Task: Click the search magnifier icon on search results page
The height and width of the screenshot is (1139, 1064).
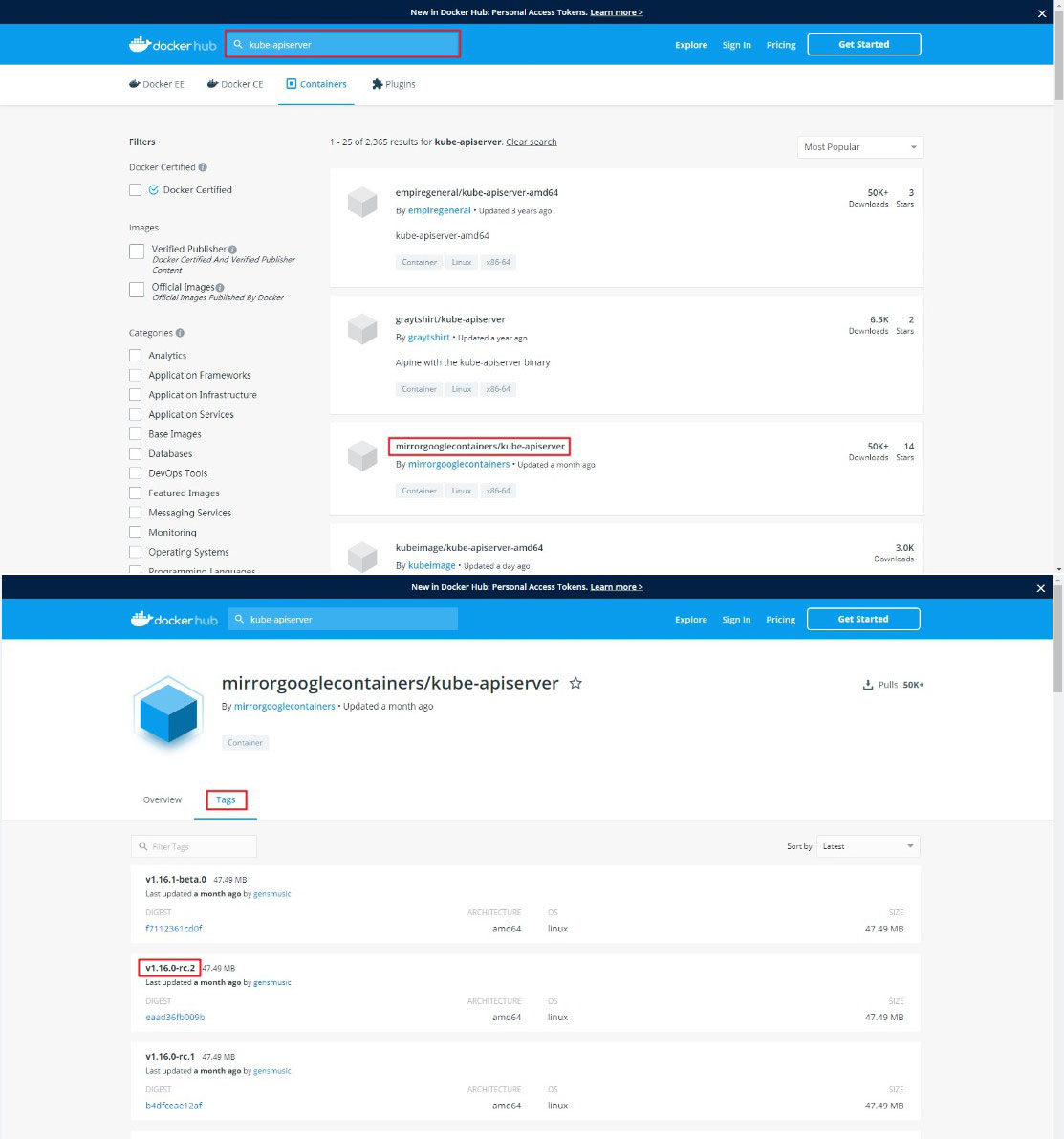Action: 238,44
